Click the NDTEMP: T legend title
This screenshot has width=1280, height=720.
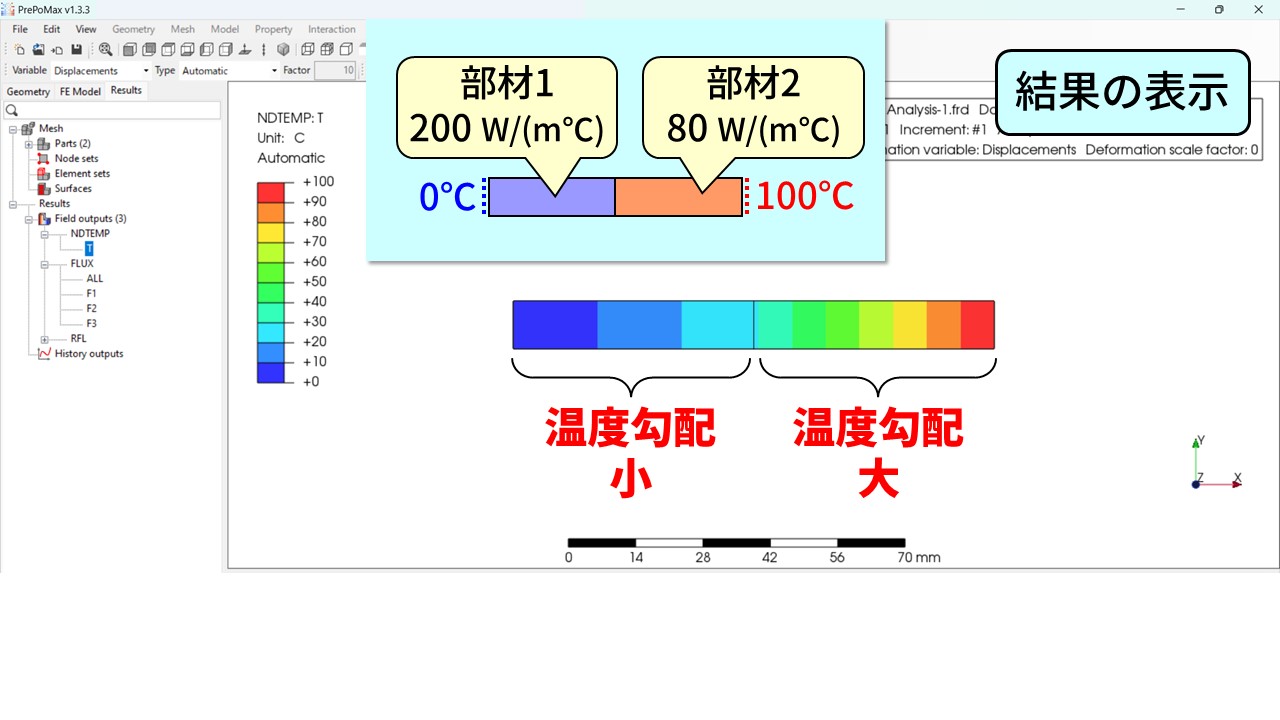pyautogui.click(x=290, y=117)
